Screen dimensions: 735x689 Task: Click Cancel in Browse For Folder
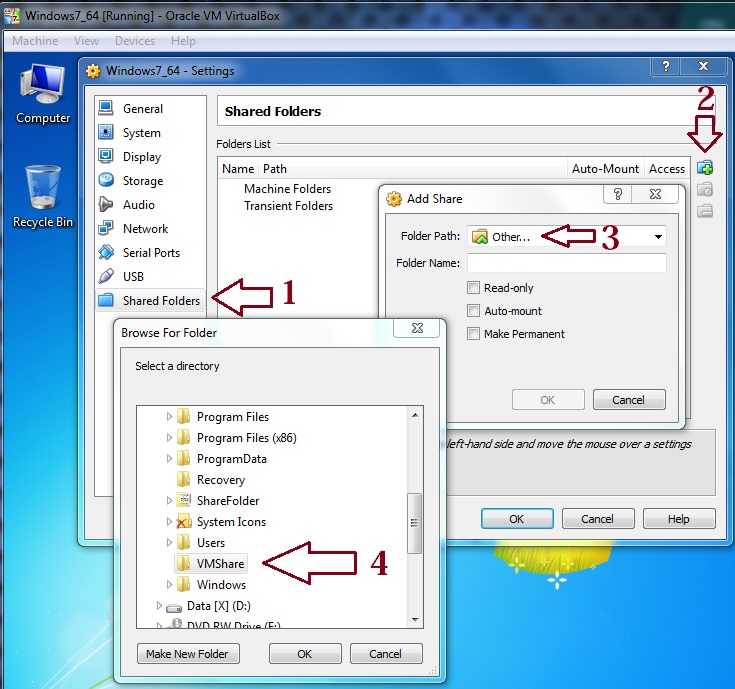pos(386,653)
